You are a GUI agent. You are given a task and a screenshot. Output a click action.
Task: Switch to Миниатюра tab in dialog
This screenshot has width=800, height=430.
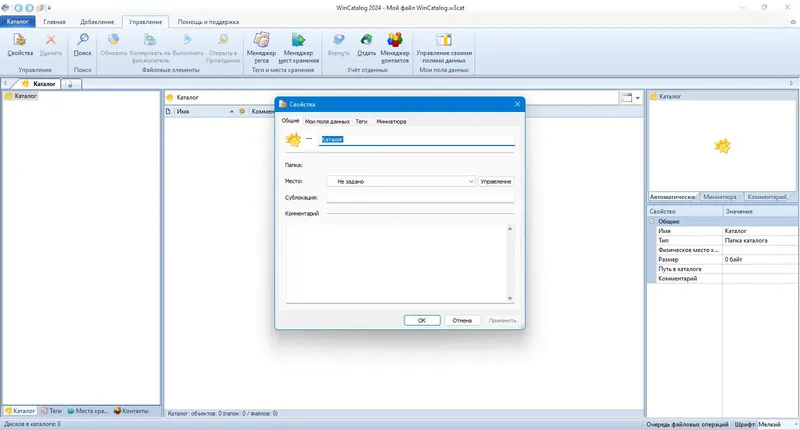tap(391, 121)
